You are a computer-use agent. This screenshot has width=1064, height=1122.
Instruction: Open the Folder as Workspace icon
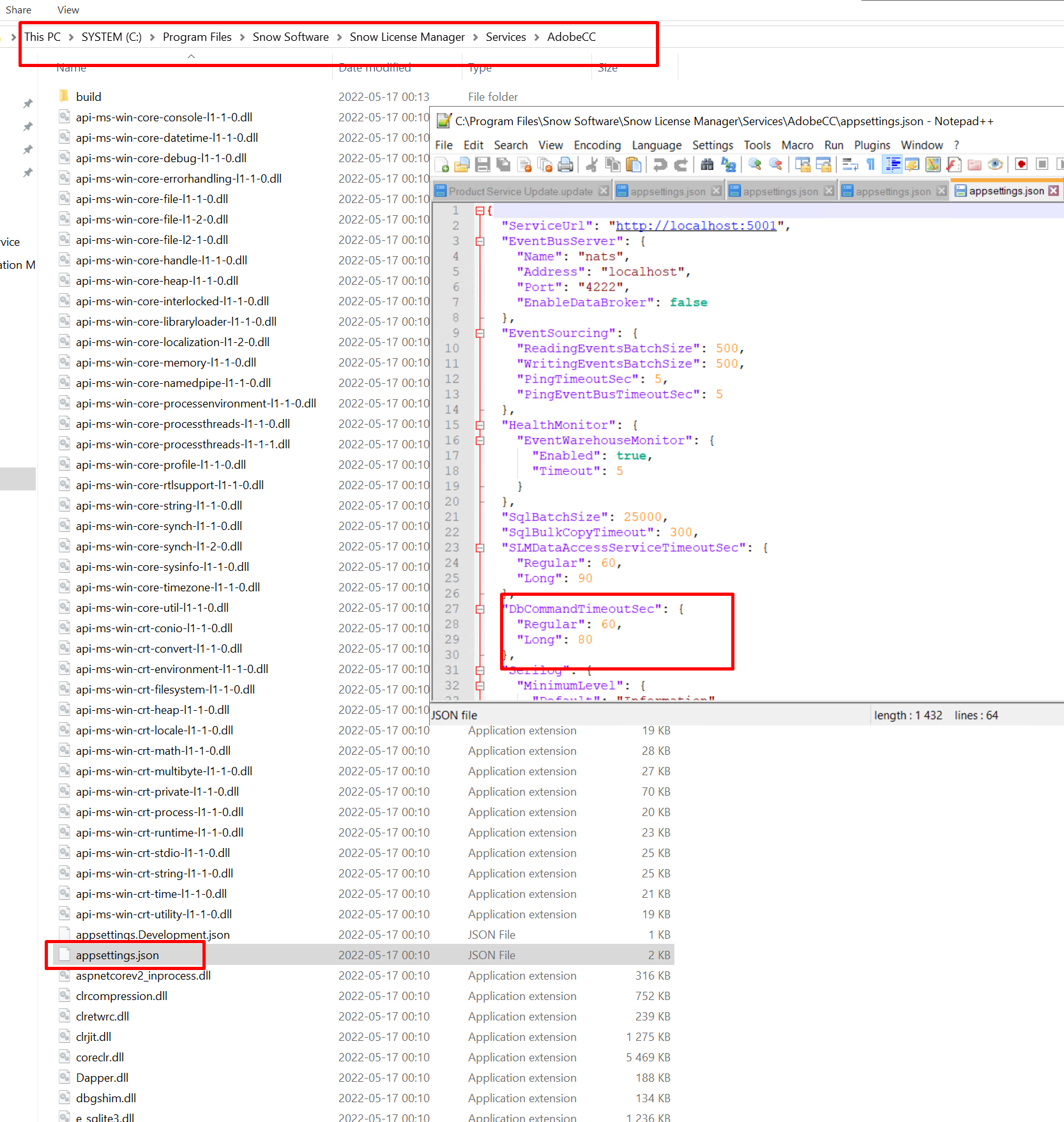pos(974,165)
